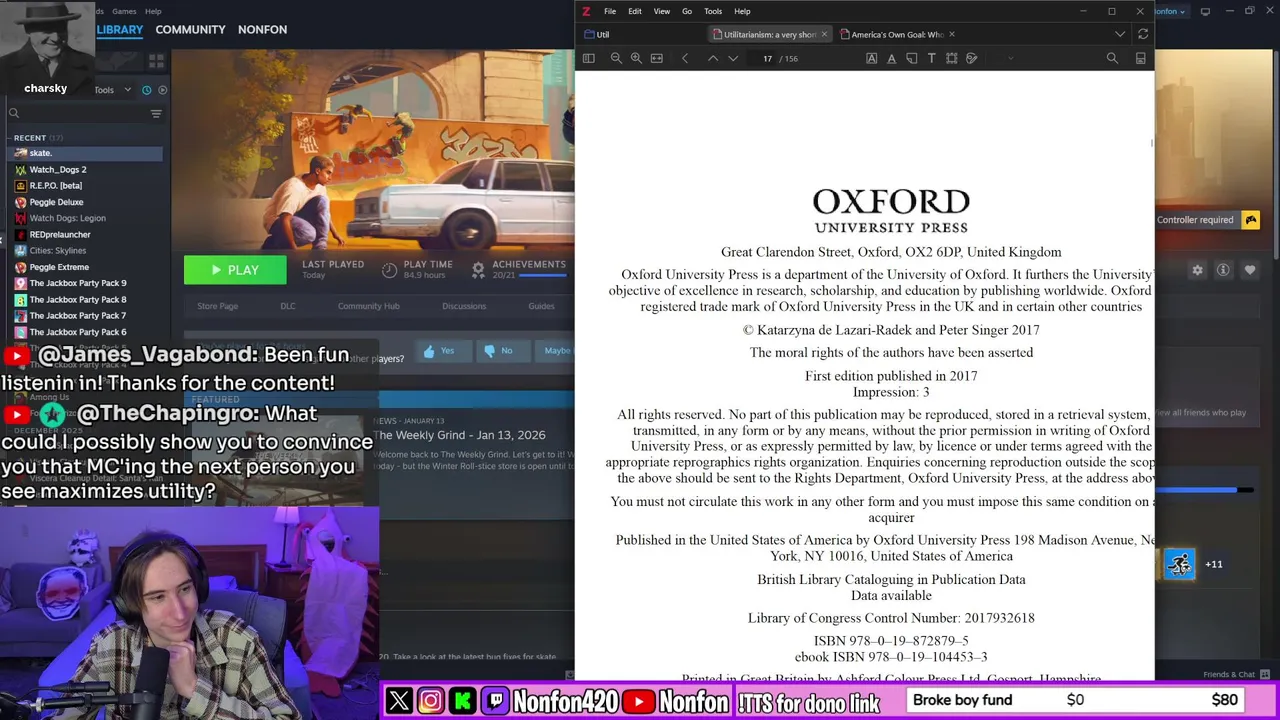Open skate. Guides link
1280x720 pixels.
point(541,306)
